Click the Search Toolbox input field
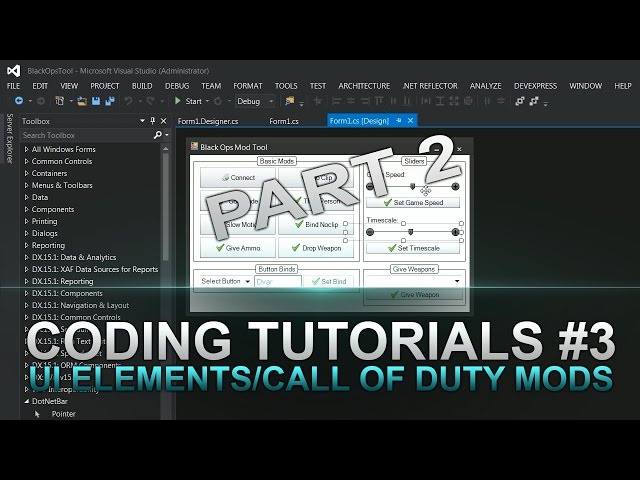This screenshot has height=480, width=640. point(87,135)
